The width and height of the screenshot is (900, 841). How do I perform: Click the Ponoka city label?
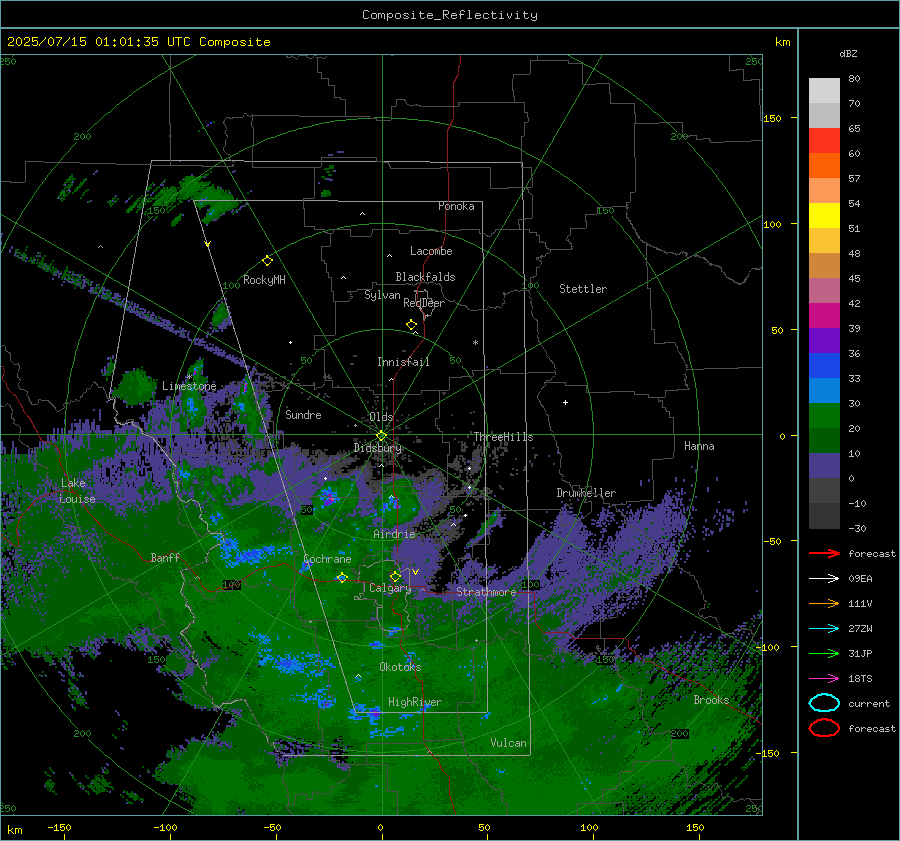point(456,206)
